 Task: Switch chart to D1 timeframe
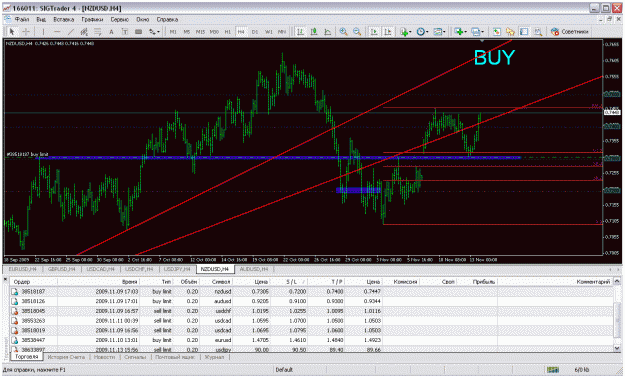tap(255, 31)
